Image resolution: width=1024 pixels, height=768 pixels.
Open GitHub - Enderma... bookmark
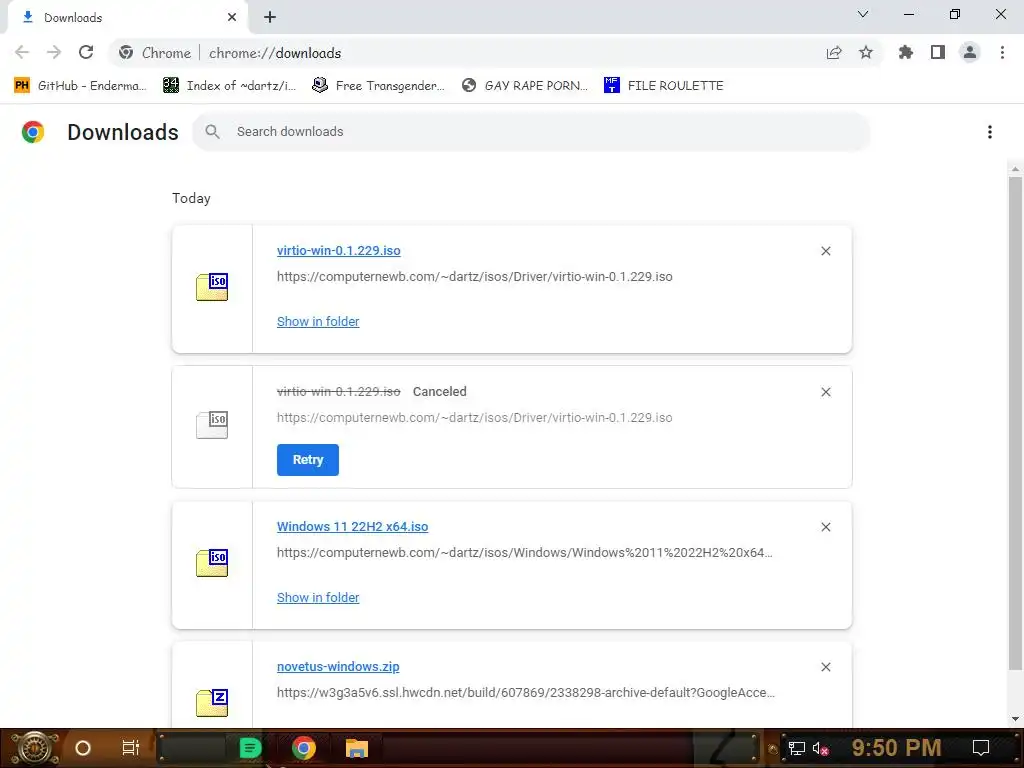80,86
